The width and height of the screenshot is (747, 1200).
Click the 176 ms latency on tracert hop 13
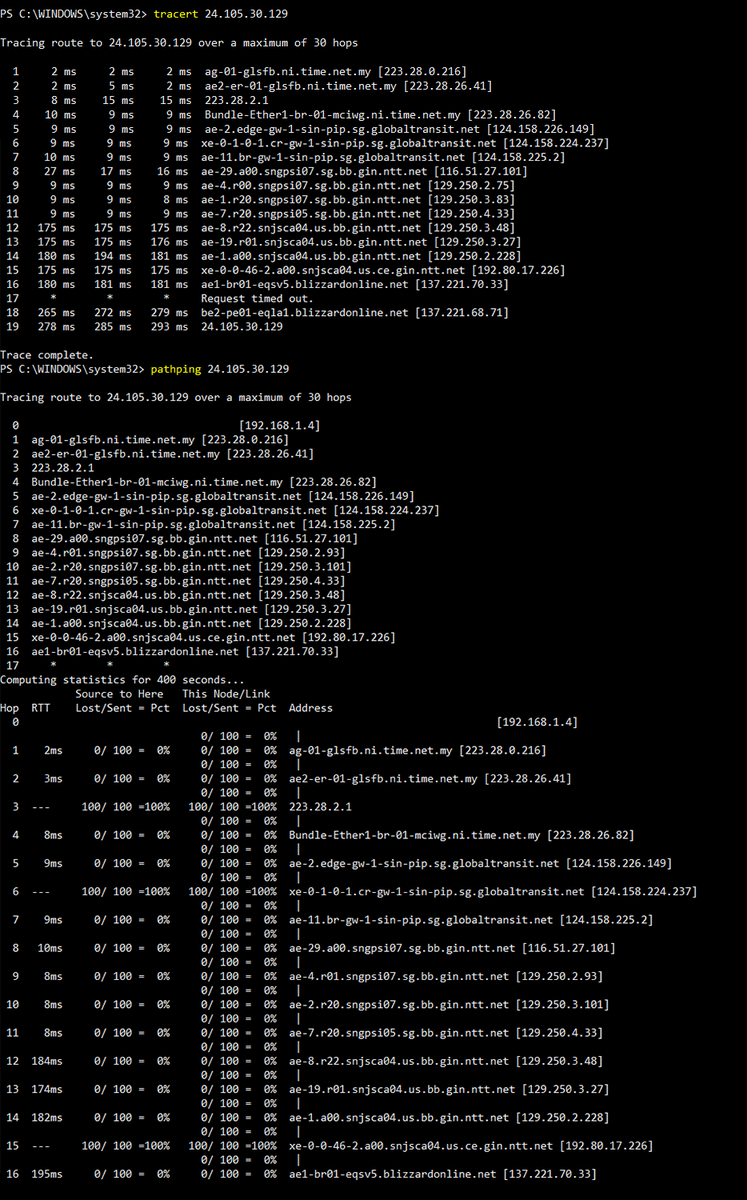(170, 241)
